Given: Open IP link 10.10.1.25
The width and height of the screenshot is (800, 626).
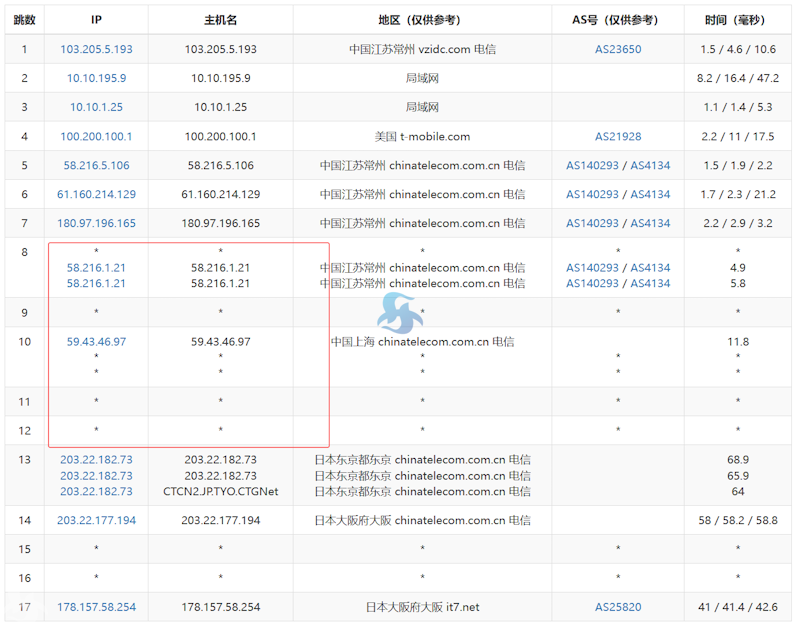Looking at the screenshot, I should (x=96, y=107).
